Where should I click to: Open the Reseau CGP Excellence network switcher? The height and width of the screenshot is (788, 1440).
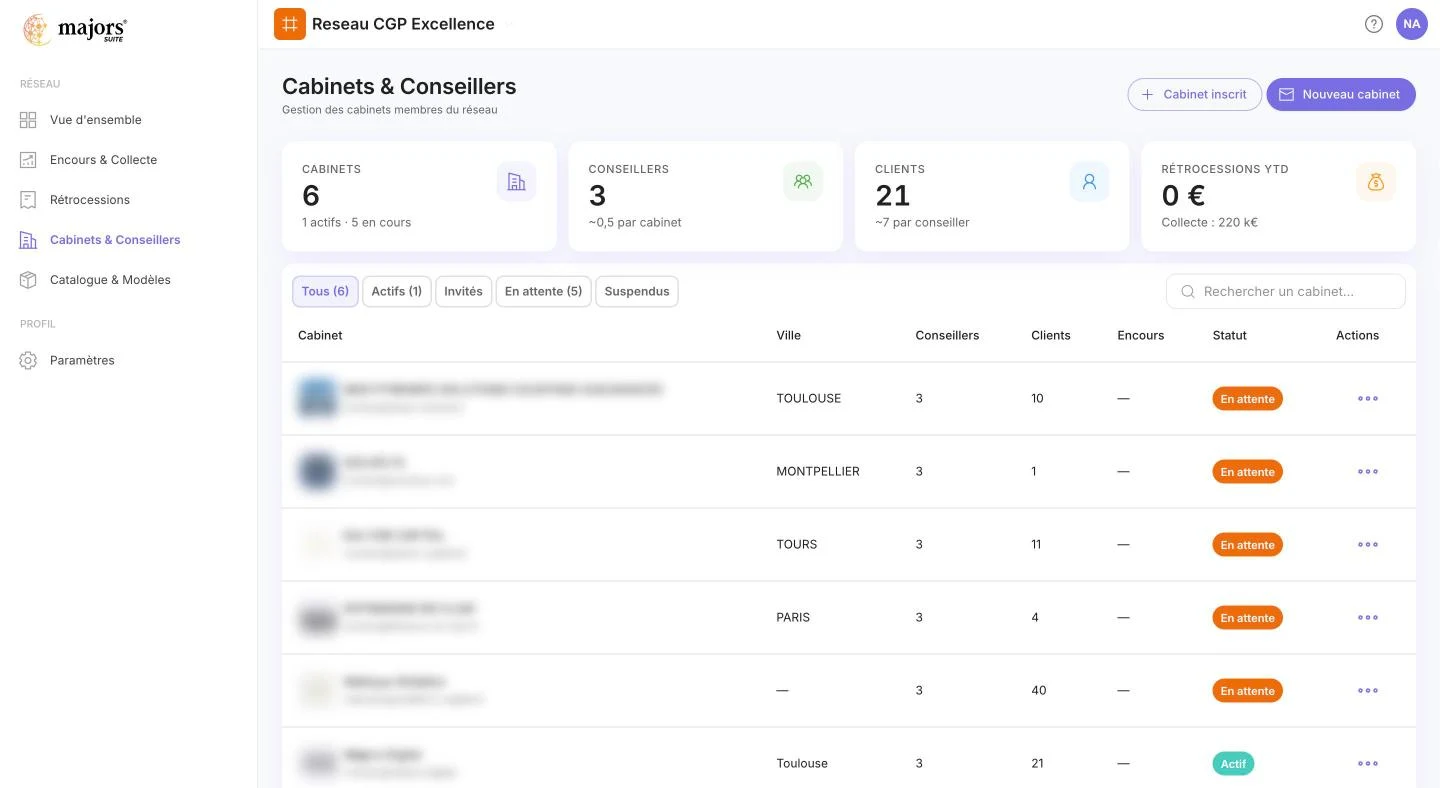(394, 24)
